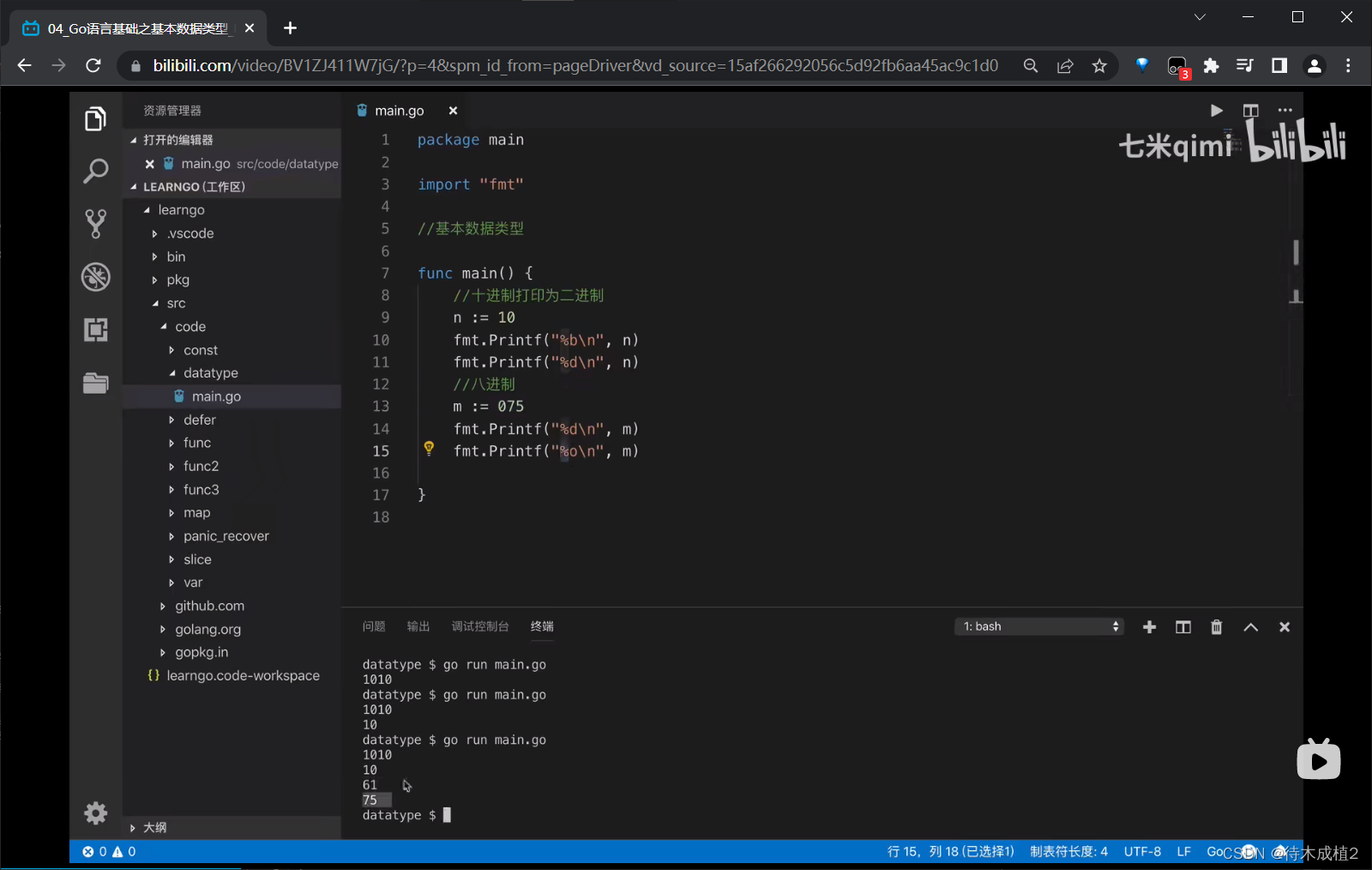Create a new terminal with plus icon
The image size is (1372, 870).
pos(1149,627)
